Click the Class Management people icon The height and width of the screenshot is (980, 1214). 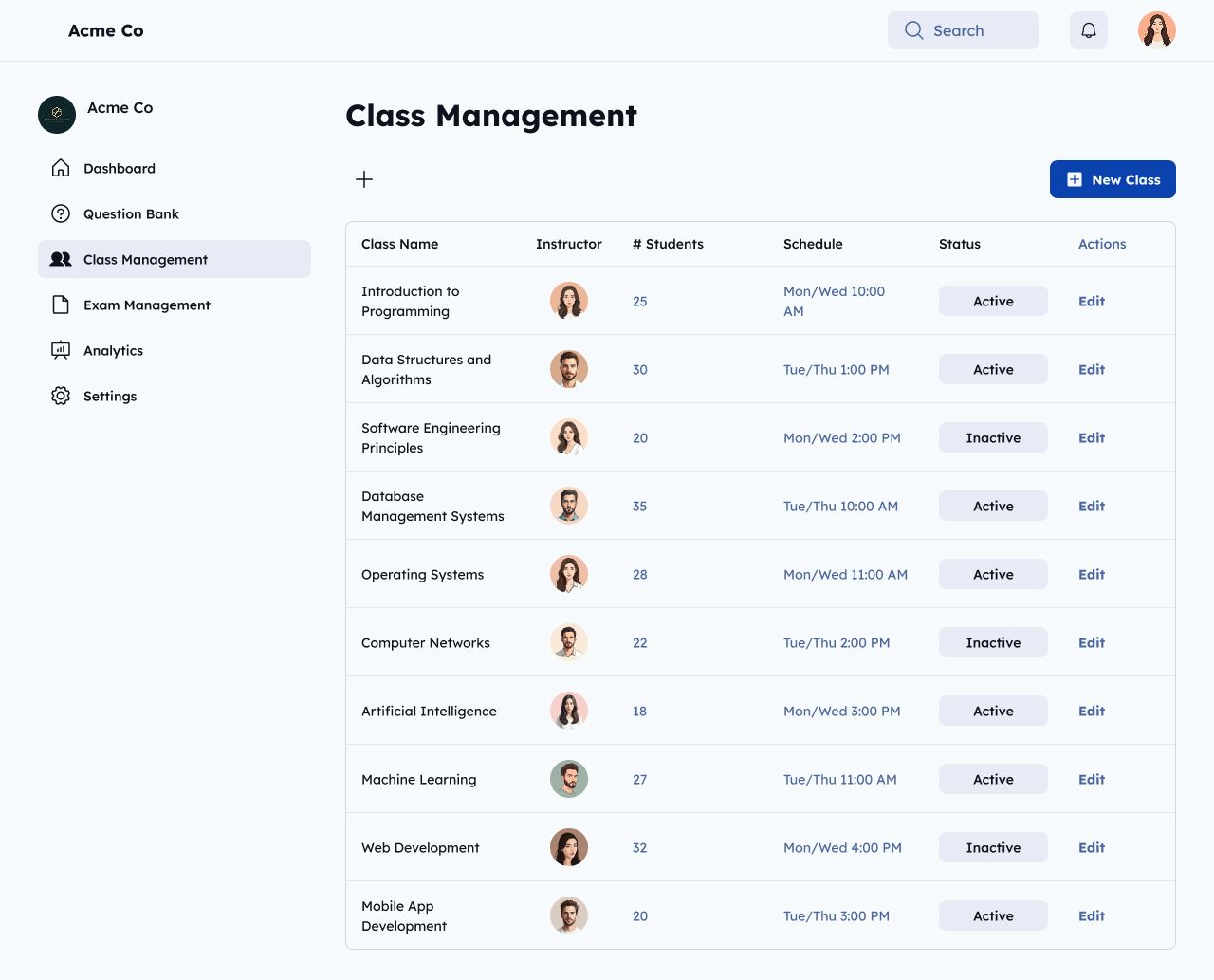61,259
